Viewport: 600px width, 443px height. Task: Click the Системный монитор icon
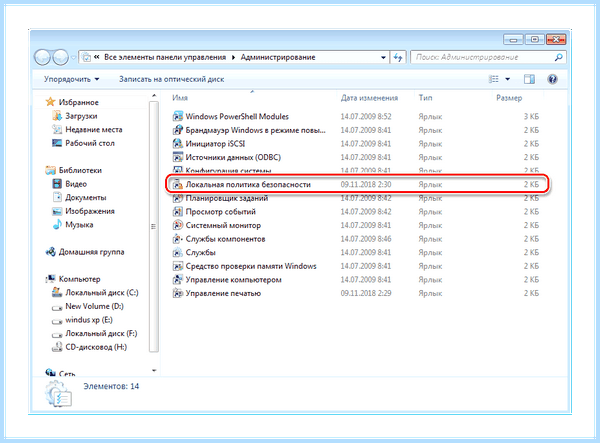point(178,225)
